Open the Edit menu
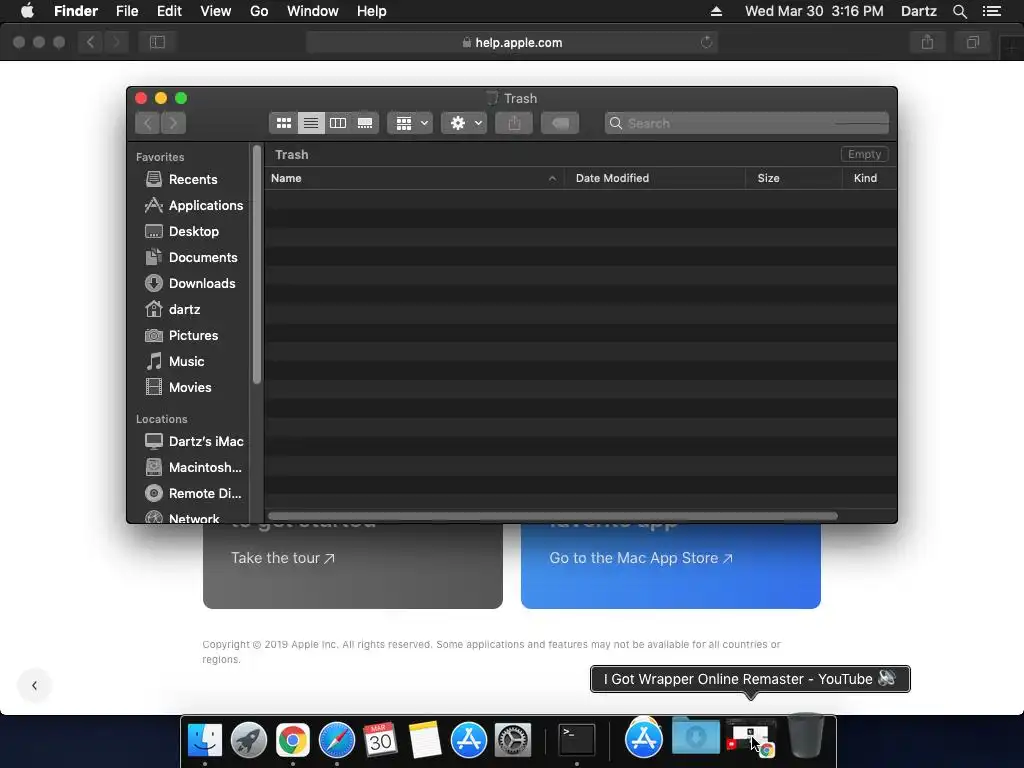Screen dimensions: 1024x768 coord(169,11)
